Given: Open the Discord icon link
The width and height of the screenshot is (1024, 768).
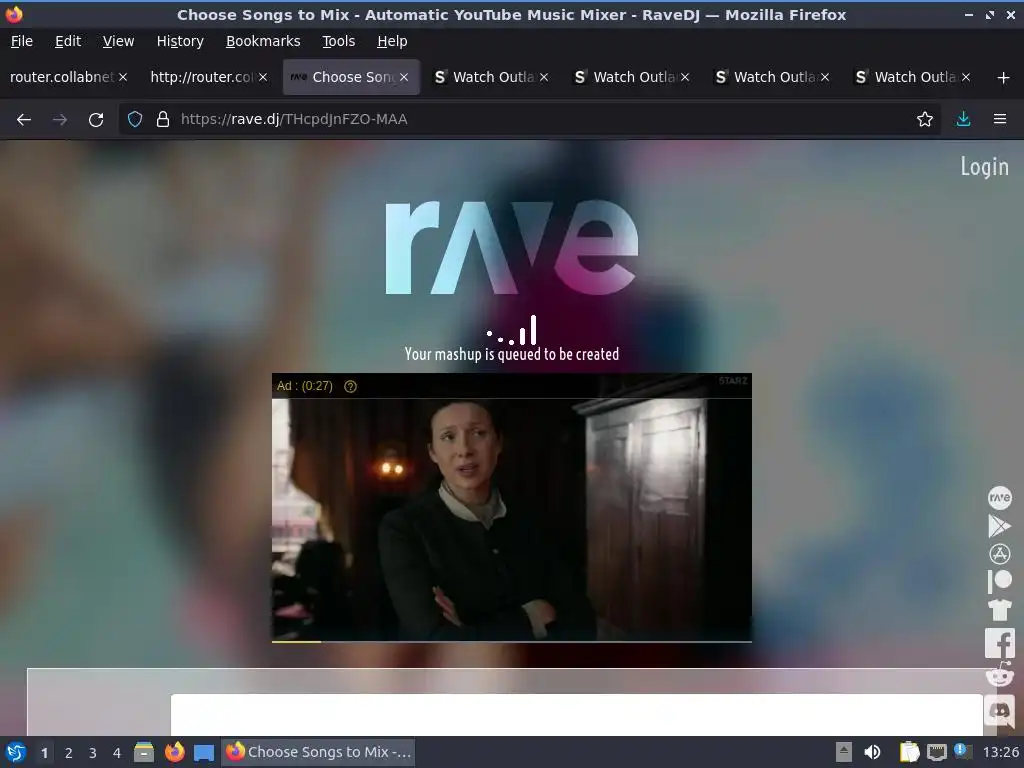Looking at the screenshot, I should [x=999, y=710].
